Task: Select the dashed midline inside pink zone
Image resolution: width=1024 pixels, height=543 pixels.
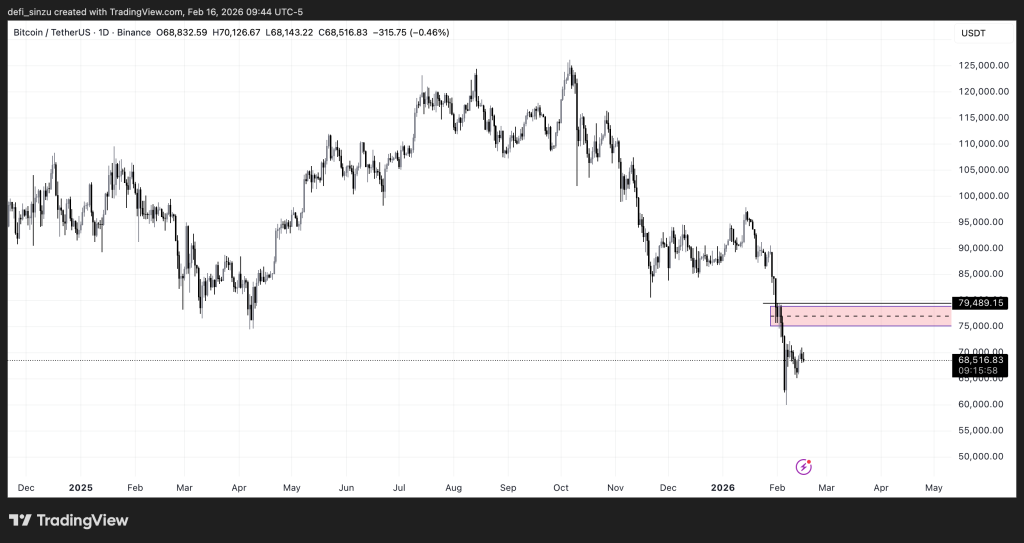Action: click(860, 316)
